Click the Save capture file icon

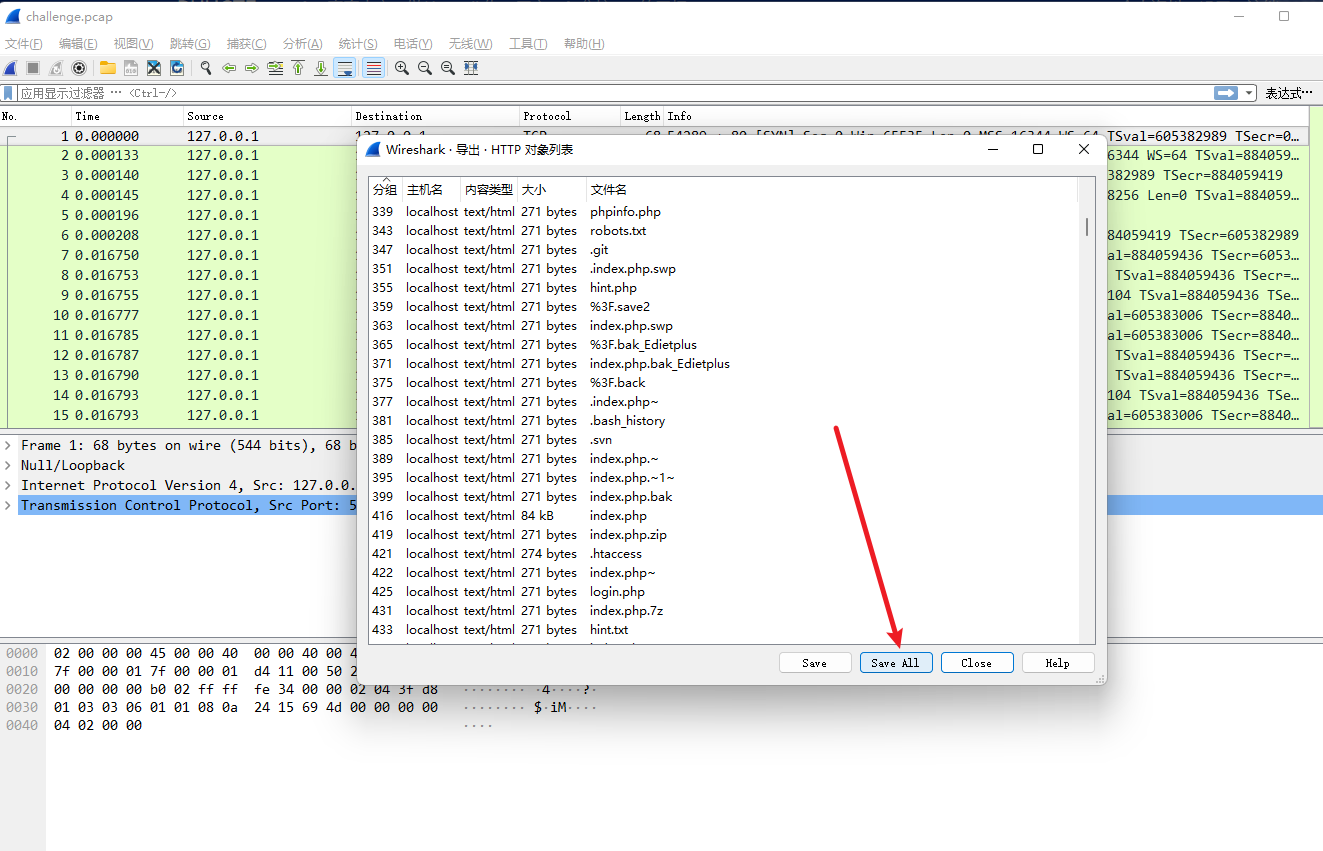(x=130, y=68)
